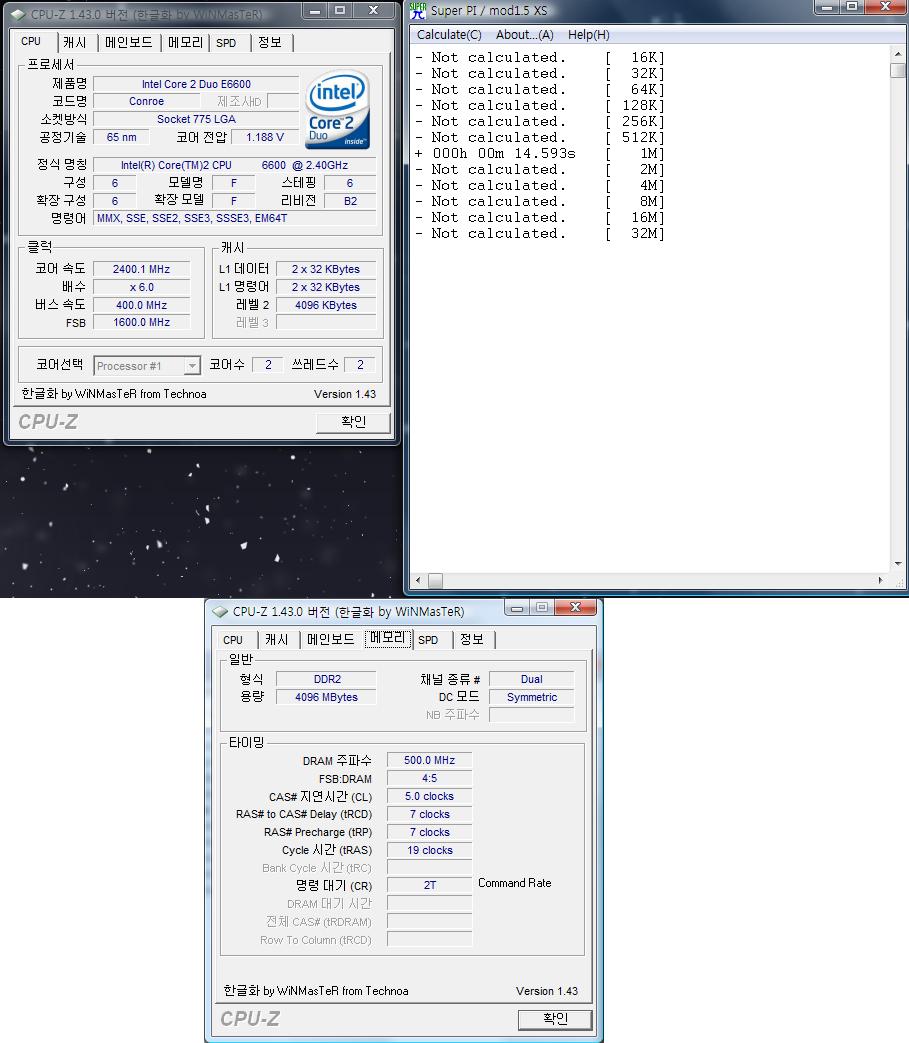Open the Help(H) menu in Super PI

coord(588,35)
